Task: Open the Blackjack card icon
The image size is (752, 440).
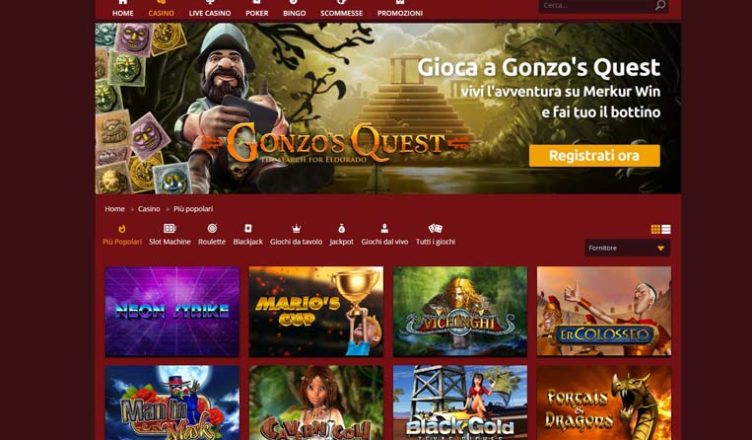Action: click(x=248, y=228)
